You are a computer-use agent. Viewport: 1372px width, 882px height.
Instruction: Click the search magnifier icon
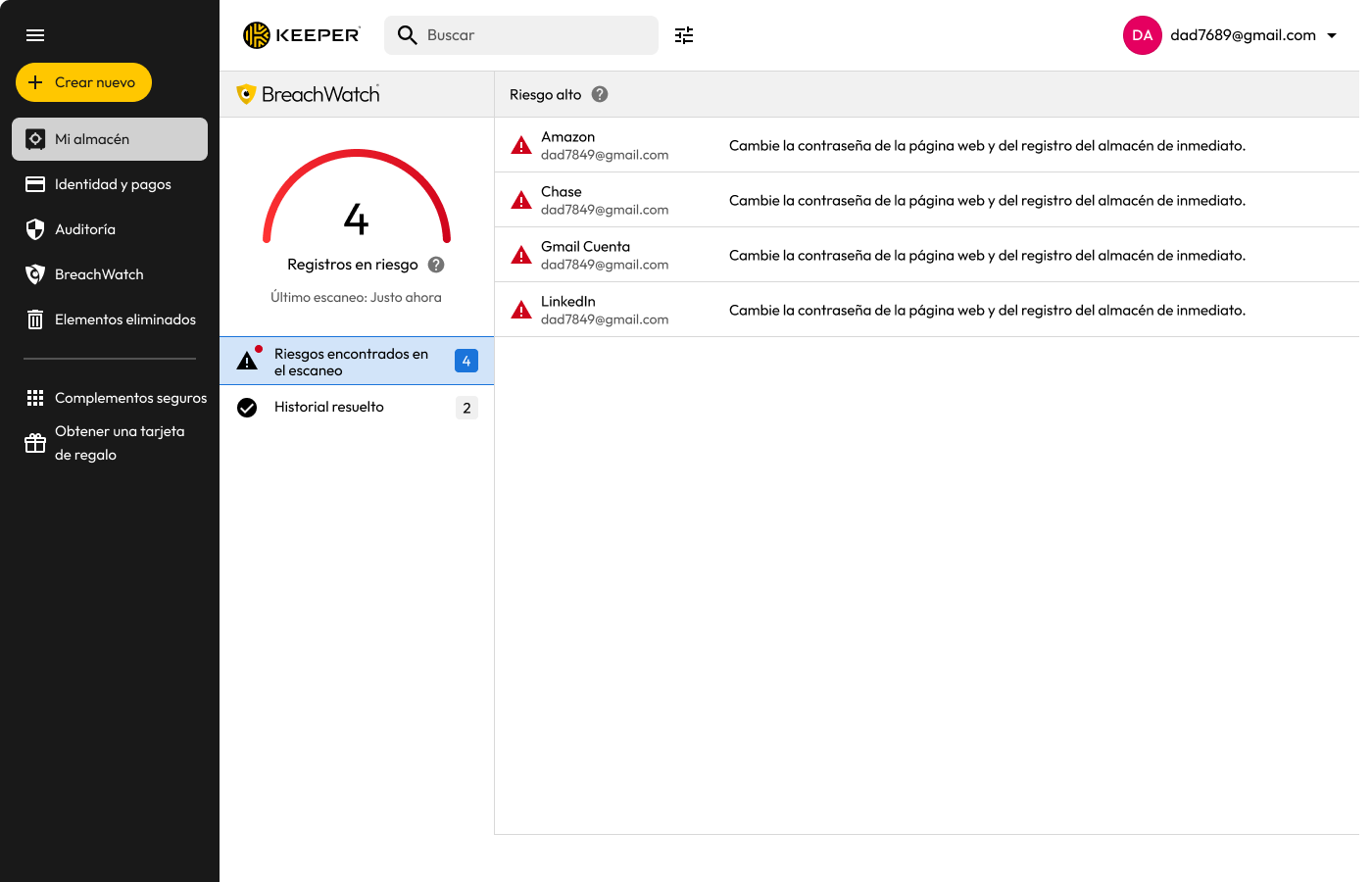pos(408,35)
